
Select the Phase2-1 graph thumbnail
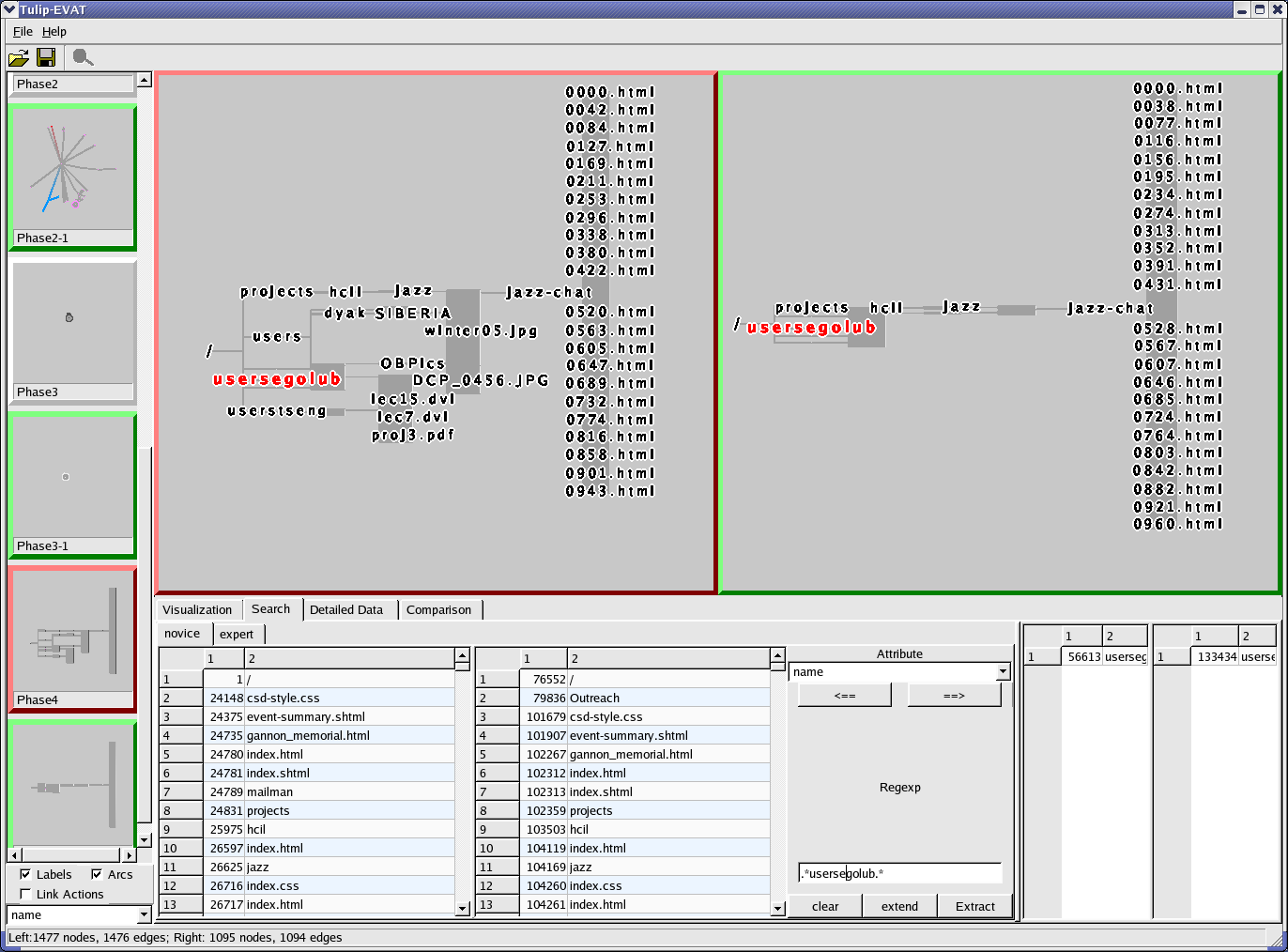[72, 169]
